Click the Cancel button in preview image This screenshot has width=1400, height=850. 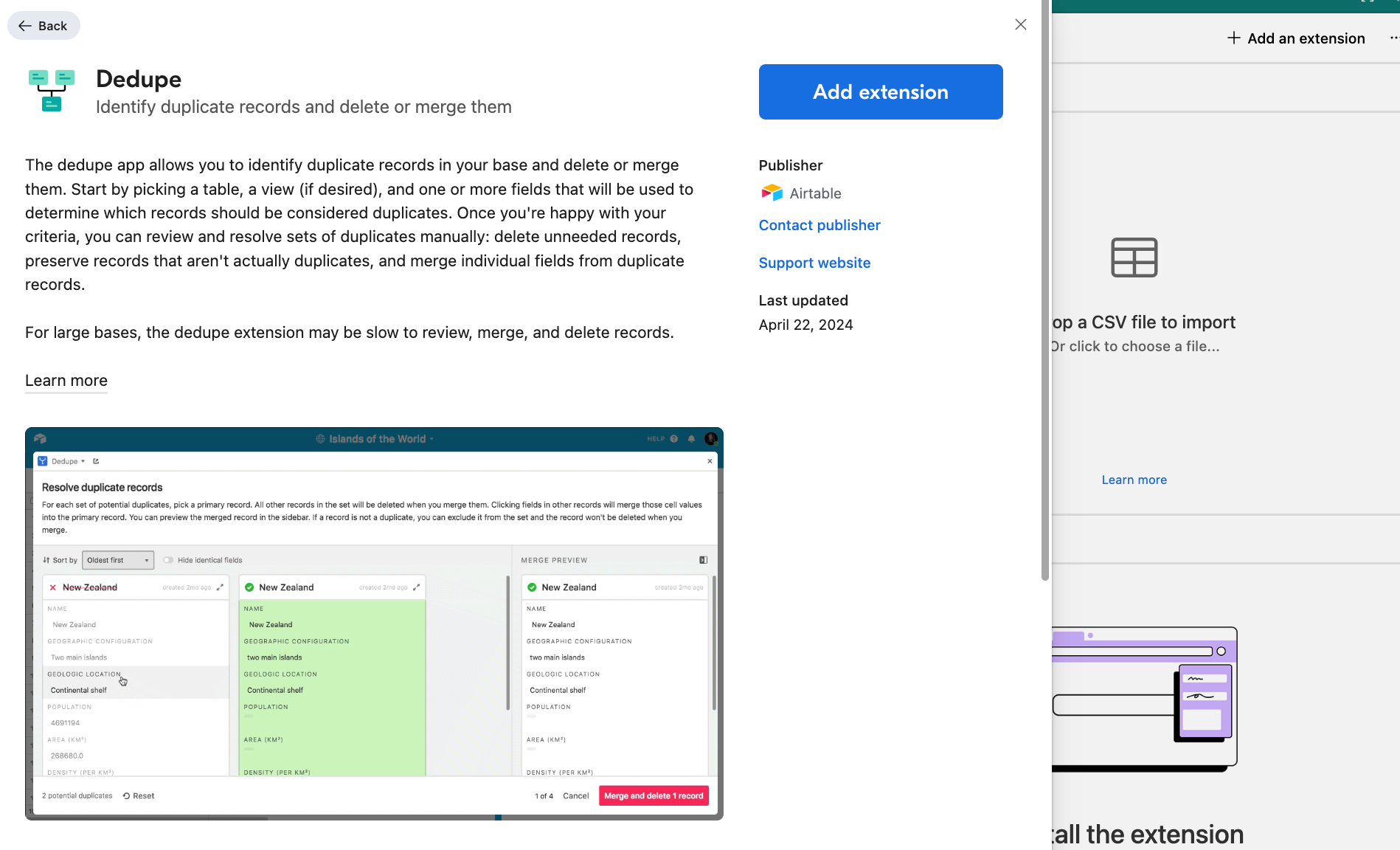(x=575, y=795)
